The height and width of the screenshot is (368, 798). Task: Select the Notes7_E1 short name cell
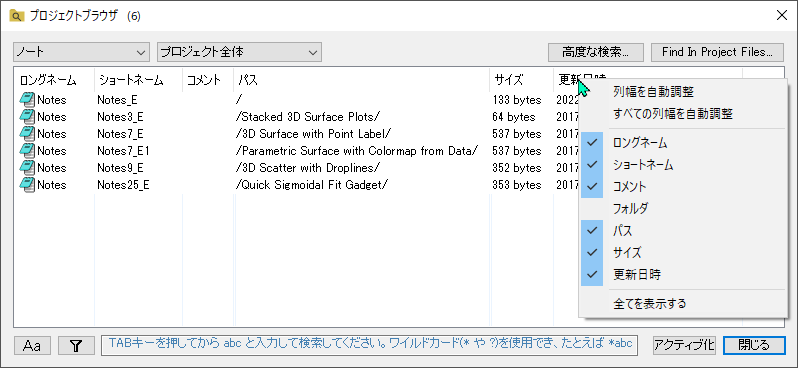(x=123, y=151)
